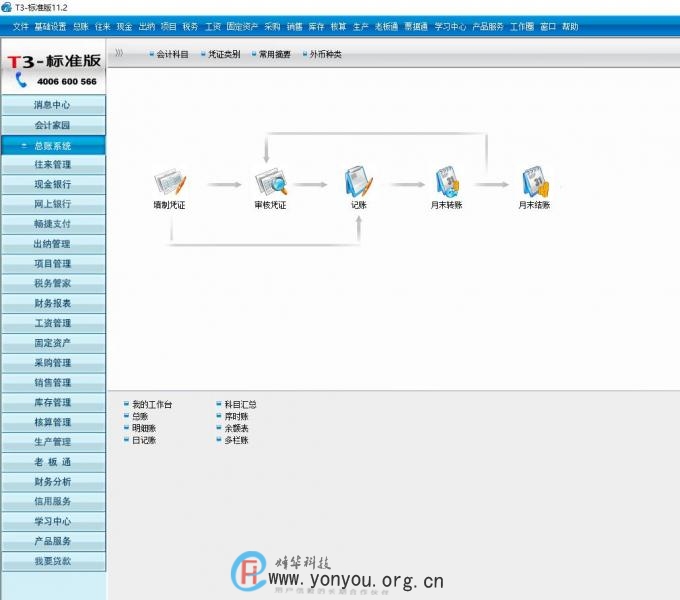Open the 明细账 report link

(x=144, y=428)
